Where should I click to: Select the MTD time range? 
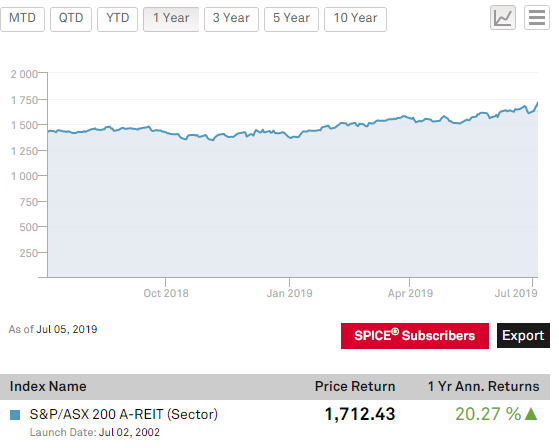22,19
